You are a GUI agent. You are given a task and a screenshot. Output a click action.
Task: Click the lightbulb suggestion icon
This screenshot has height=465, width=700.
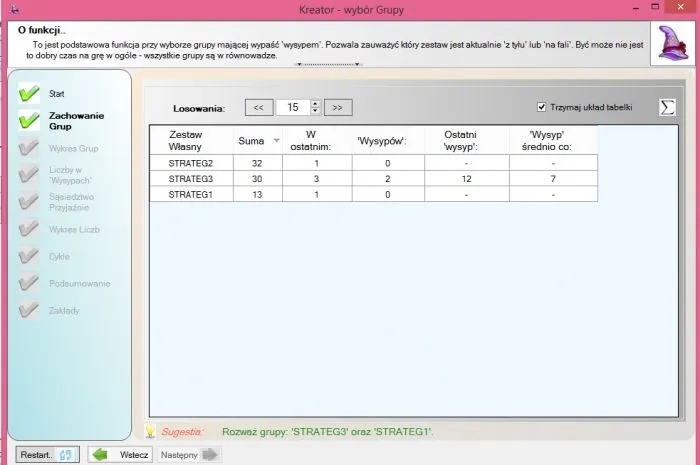(x=150, y=431)
